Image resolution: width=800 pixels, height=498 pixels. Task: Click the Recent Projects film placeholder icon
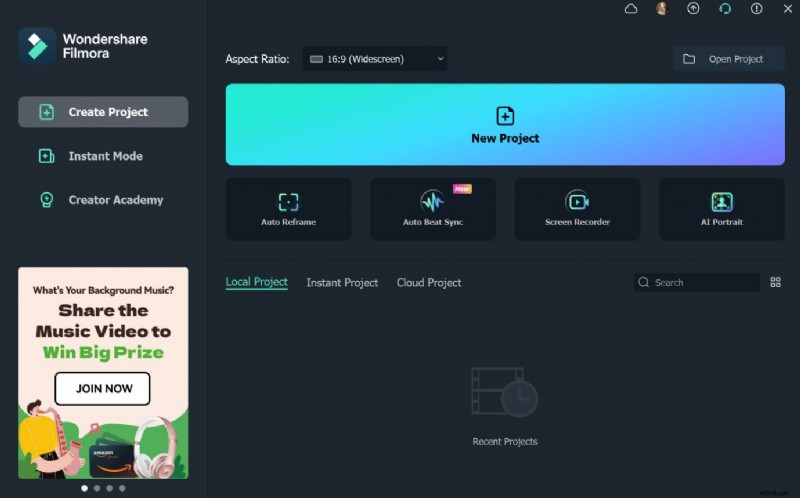point(505,392)
